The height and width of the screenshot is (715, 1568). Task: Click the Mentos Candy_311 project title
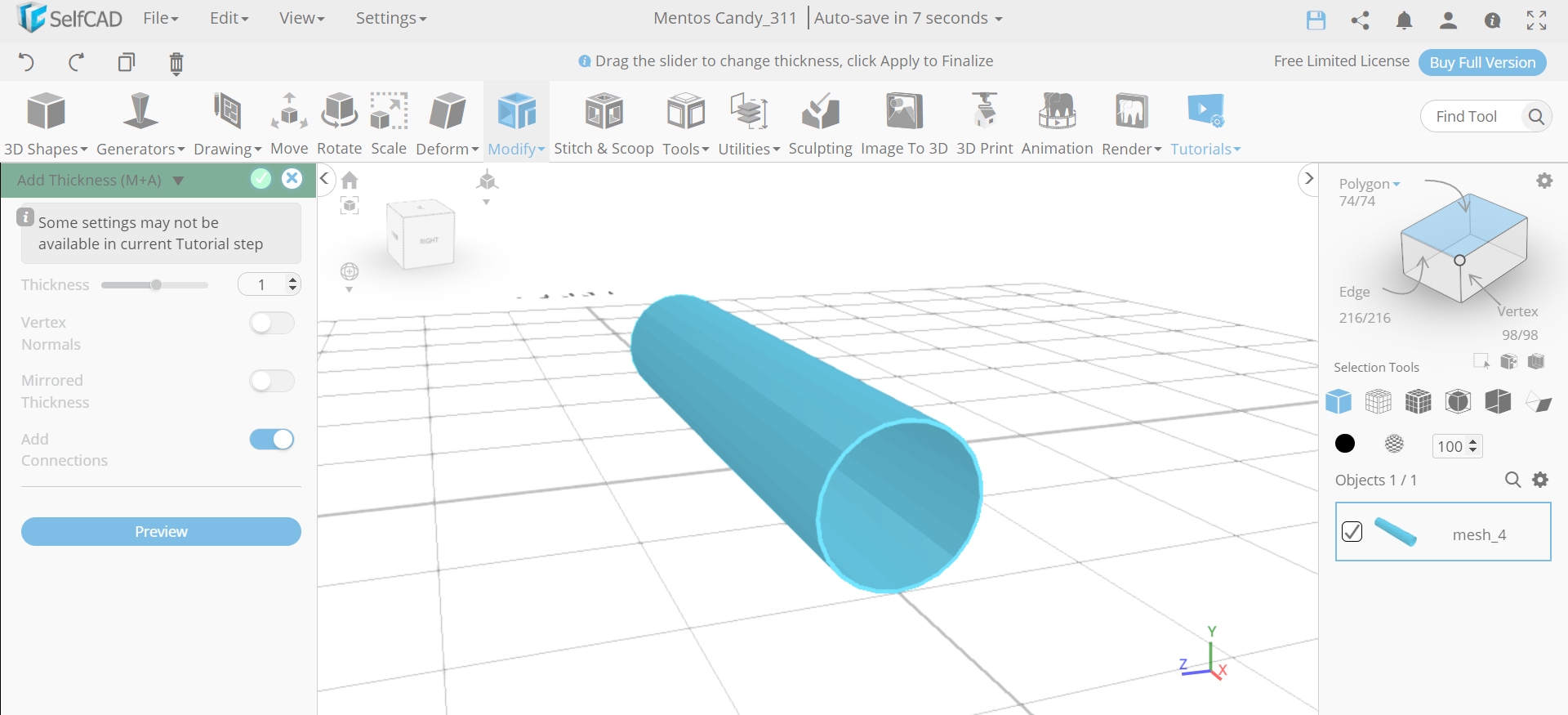[x=725, y=18]
